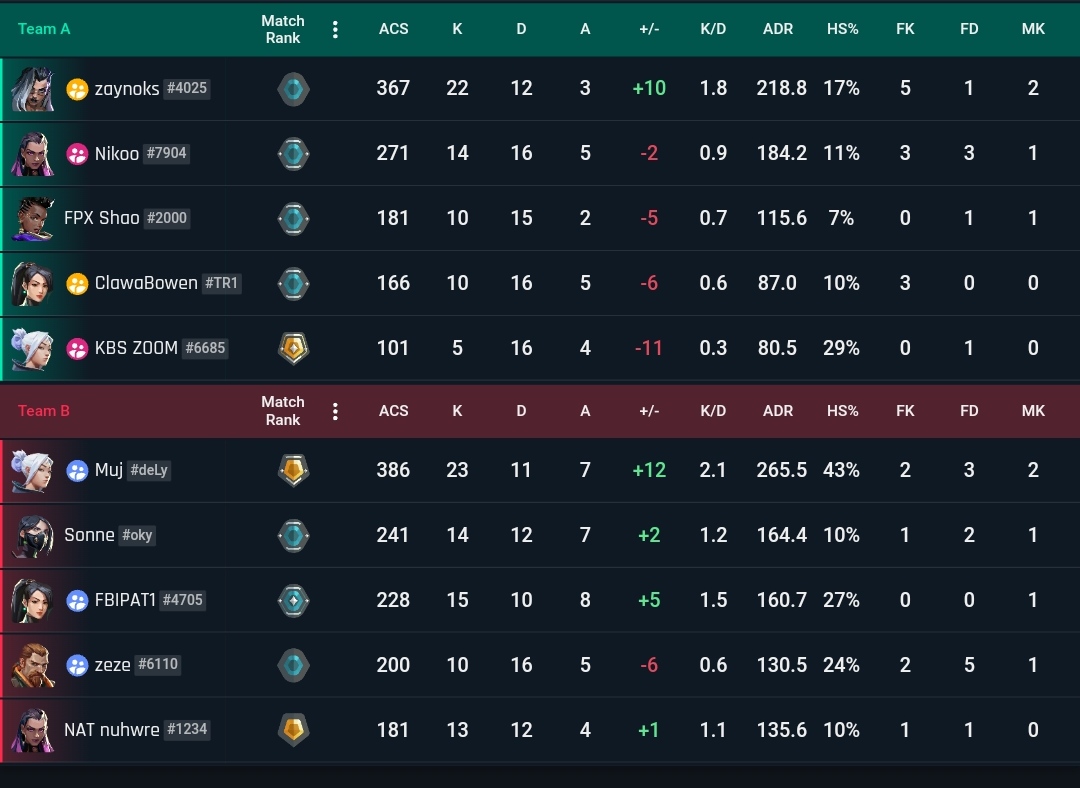
Task: Sort Team B by K/D column header
Action: coord(713,411)
